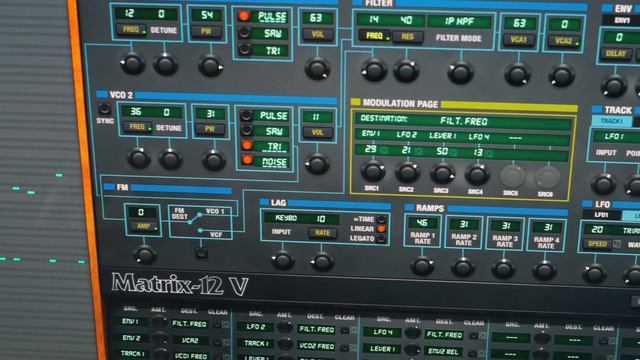Click VCO 2 frequency value 36
The image size is (640, 360).
136,111
